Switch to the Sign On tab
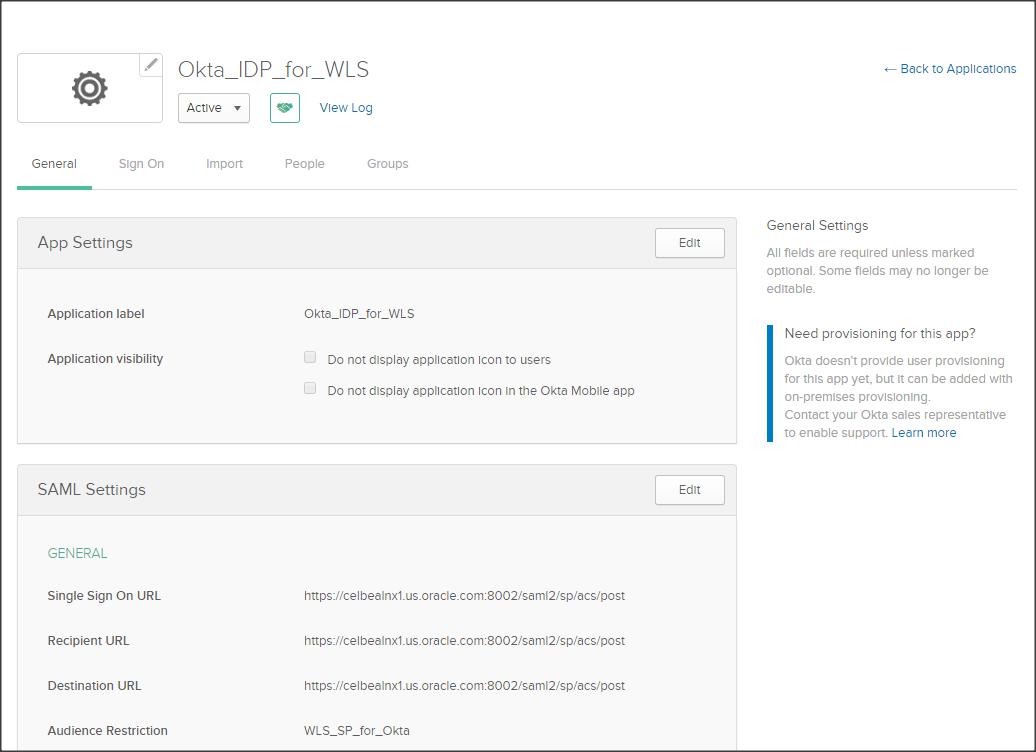Screen dimensions: 1036x752 coord(141,164)
